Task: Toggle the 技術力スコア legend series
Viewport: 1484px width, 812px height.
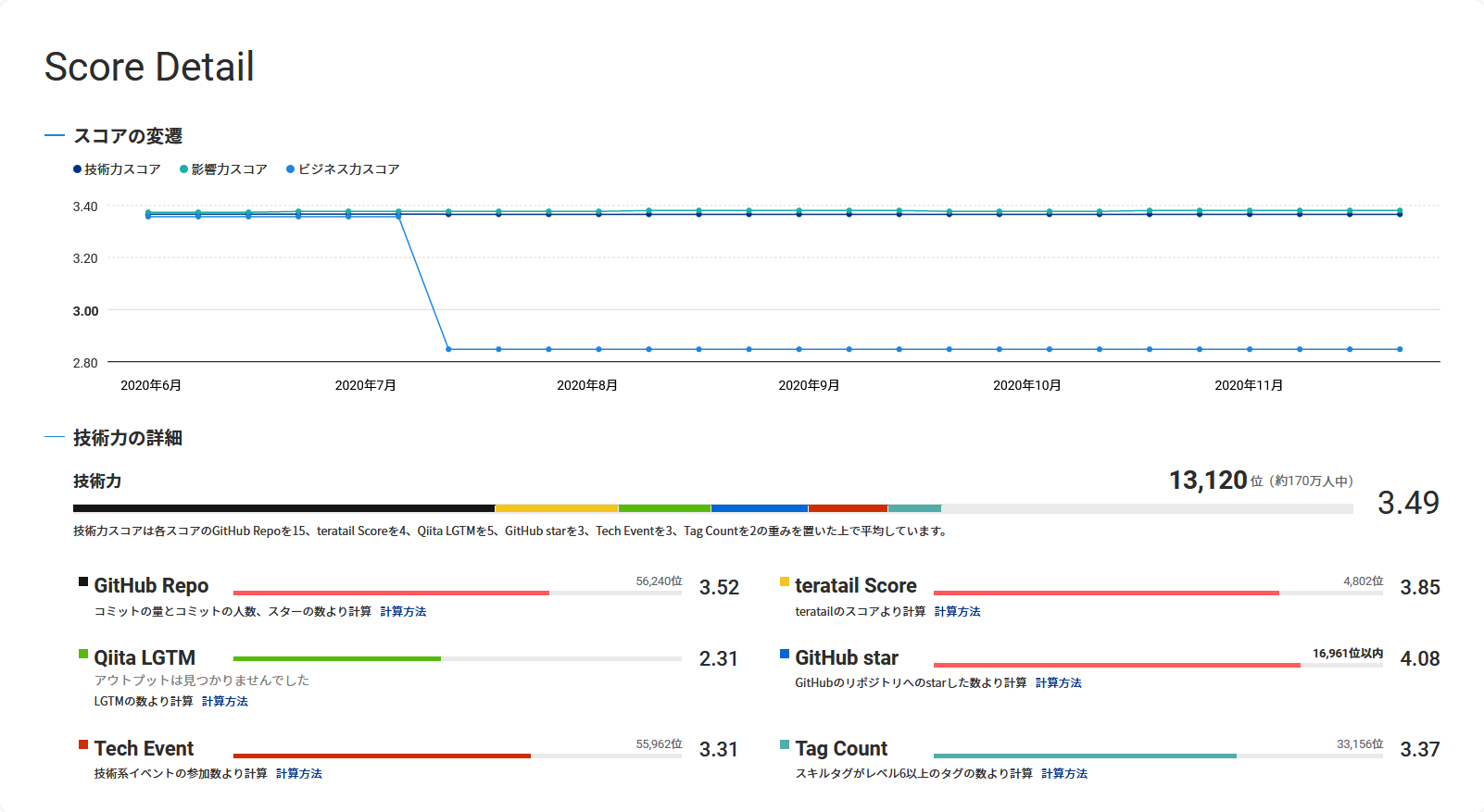Action: tap(117, 169)
